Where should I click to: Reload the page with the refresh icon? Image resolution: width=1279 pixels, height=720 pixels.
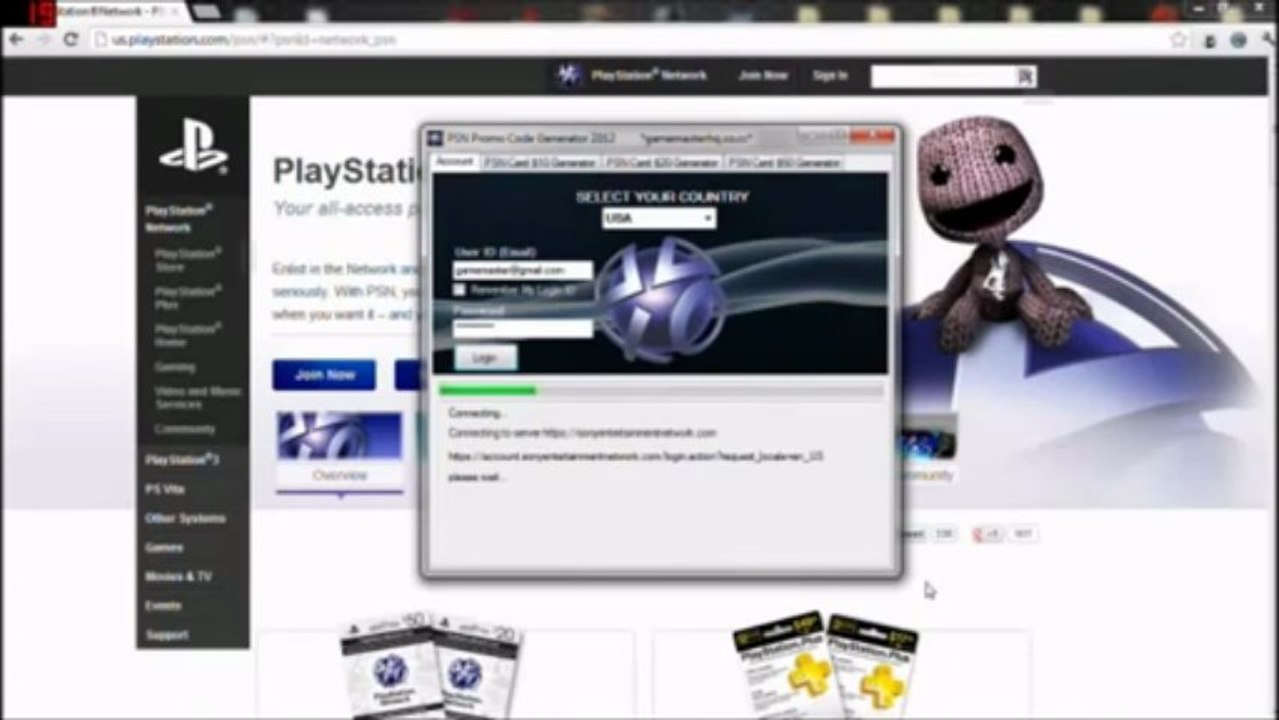tap(70, 40)
